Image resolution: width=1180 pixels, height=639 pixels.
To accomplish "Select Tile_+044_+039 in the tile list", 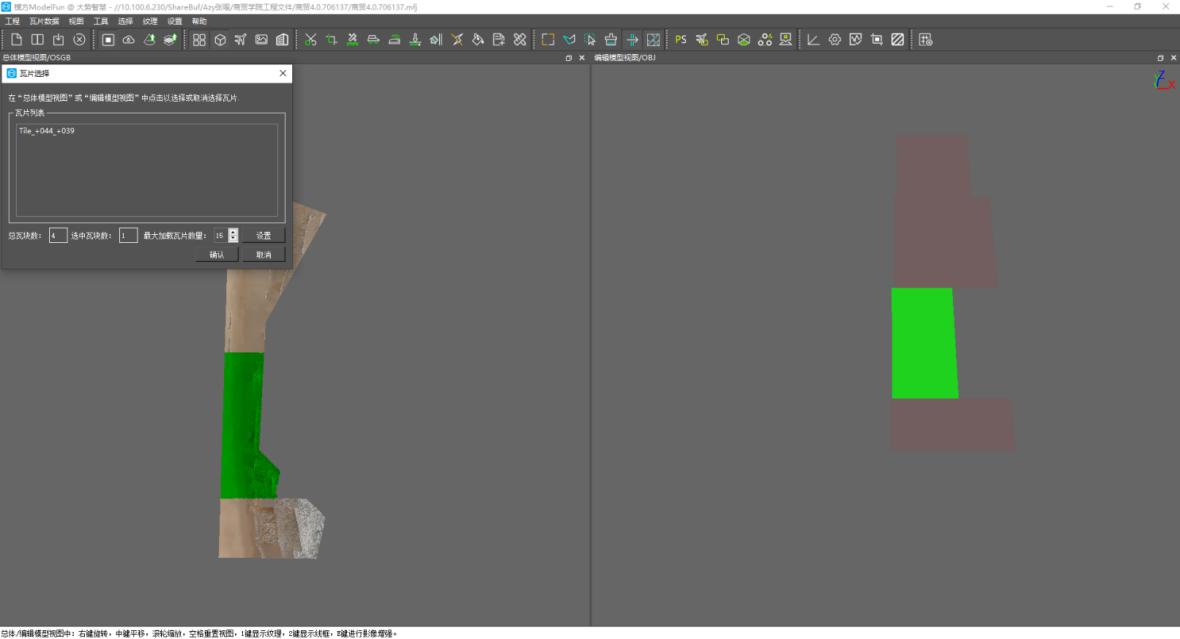I will click(47, 131).
